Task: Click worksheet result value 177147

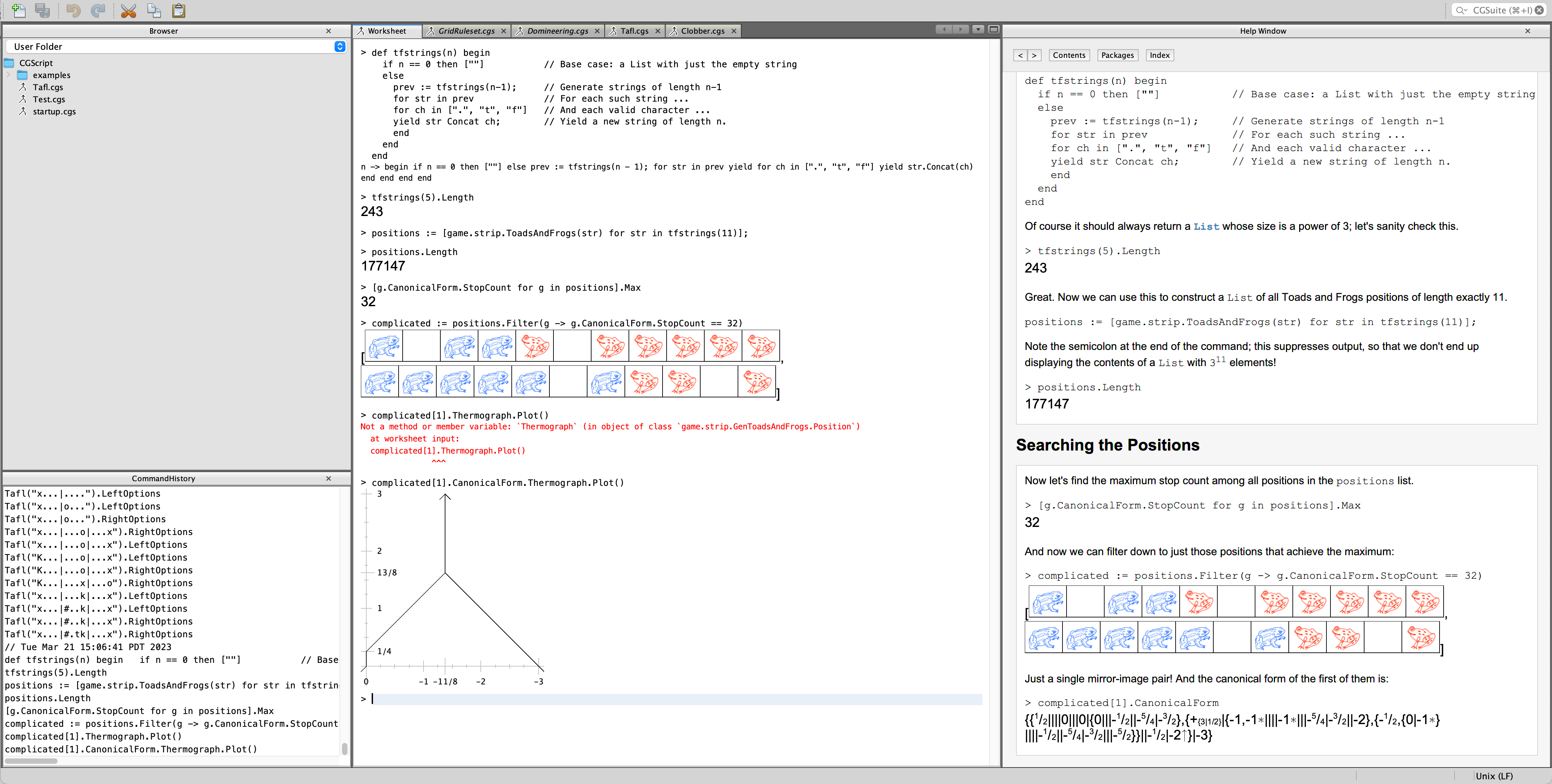Action: pos(382,266)
